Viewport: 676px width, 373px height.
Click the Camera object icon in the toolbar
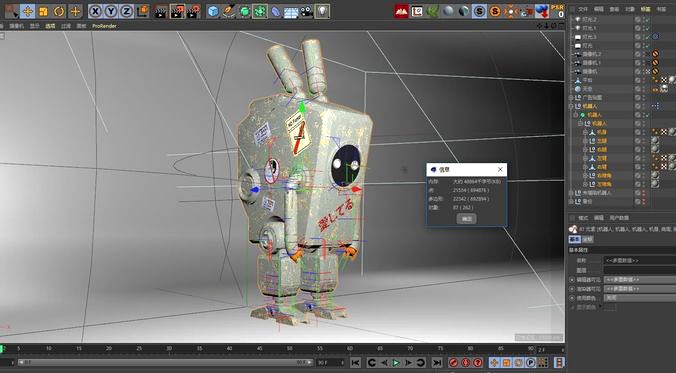[x=307, y=11]
